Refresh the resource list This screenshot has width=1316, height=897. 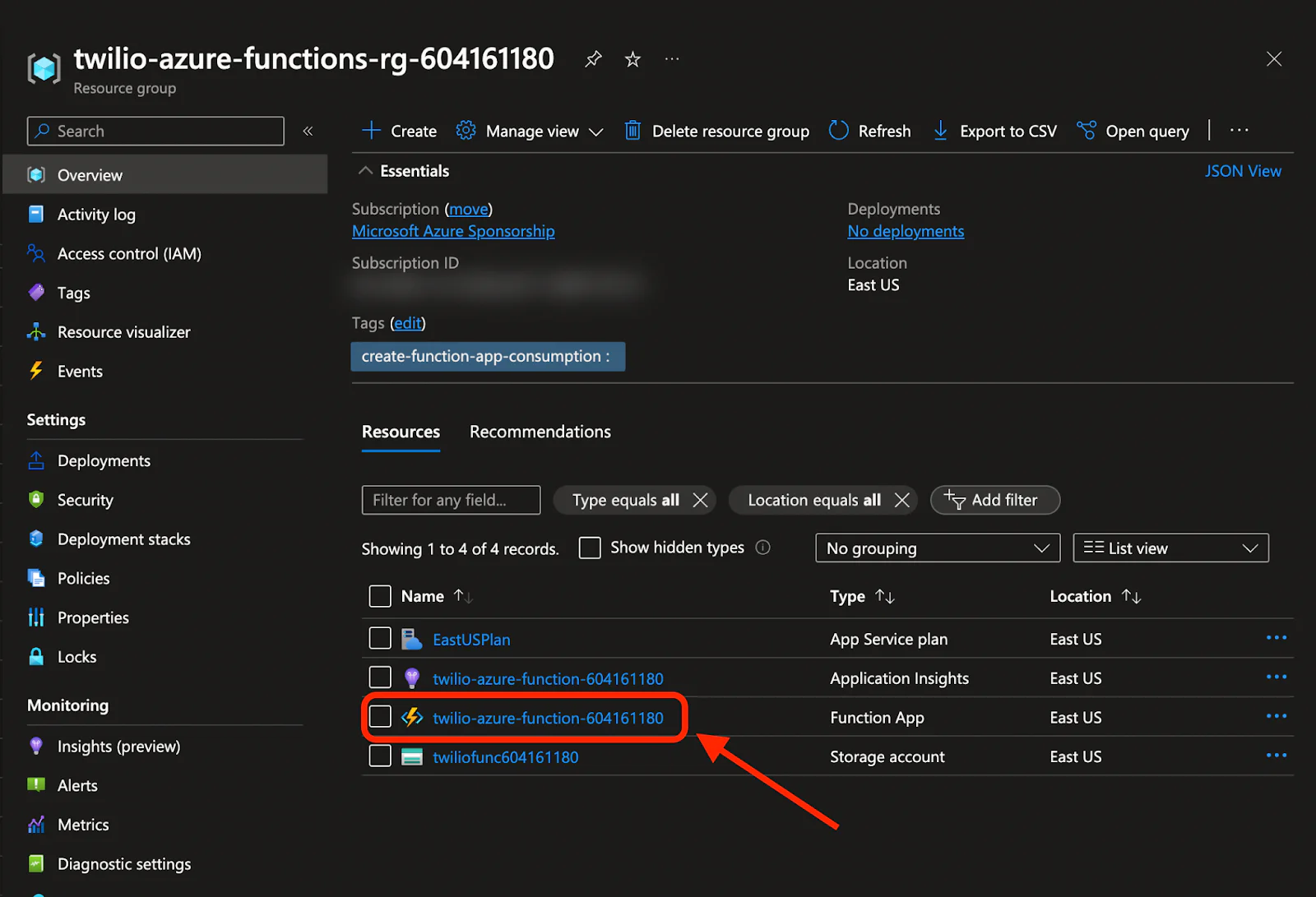click(x=870, y=131)
